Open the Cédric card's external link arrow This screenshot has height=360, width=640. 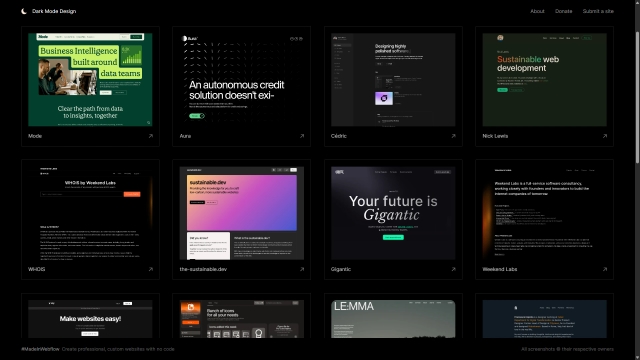click(453, 136)
